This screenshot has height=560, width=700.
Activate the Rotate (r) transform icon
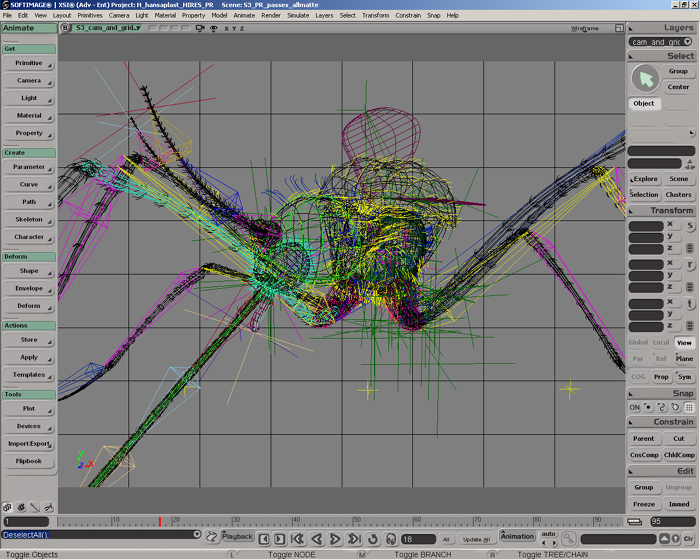690,264
